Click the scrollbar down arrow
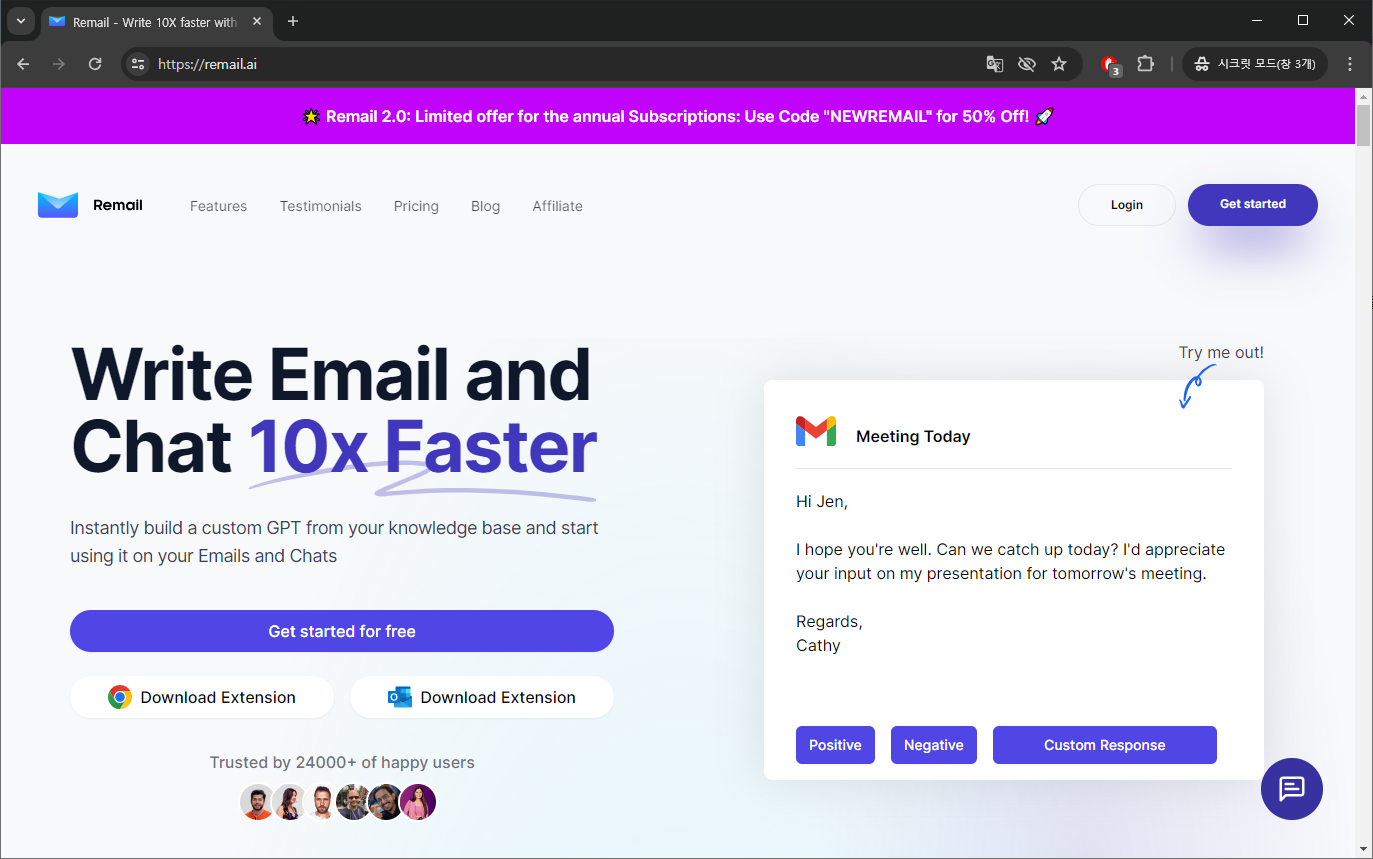Image resolution: width=1373 pixels, height=859 pixels. point(1363,849)
